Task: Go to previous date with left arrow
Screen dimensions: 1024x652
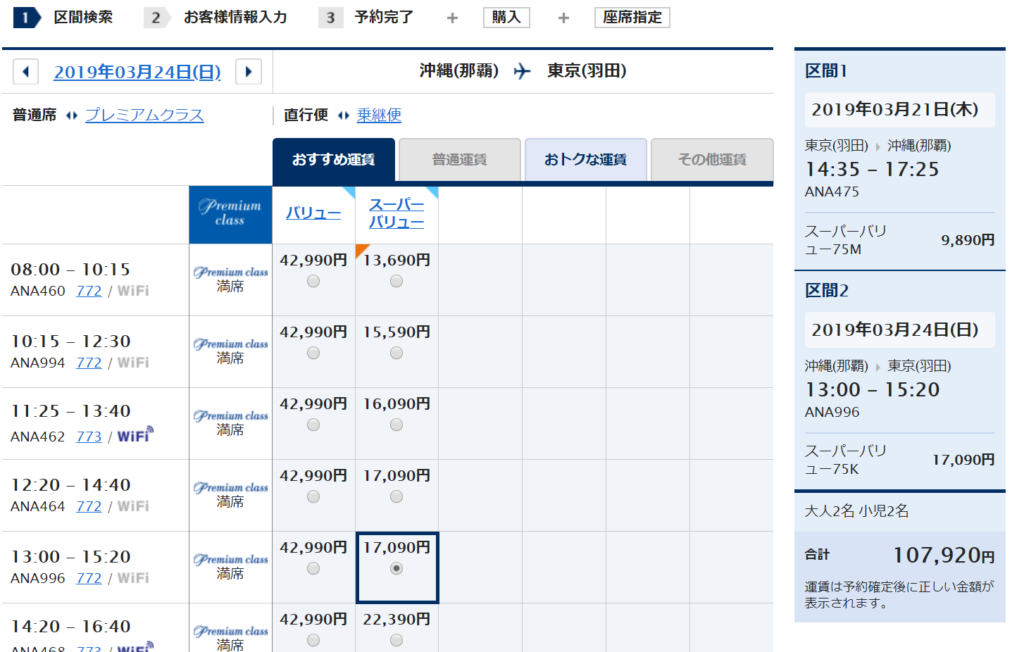Action: [x=26, y=72]
